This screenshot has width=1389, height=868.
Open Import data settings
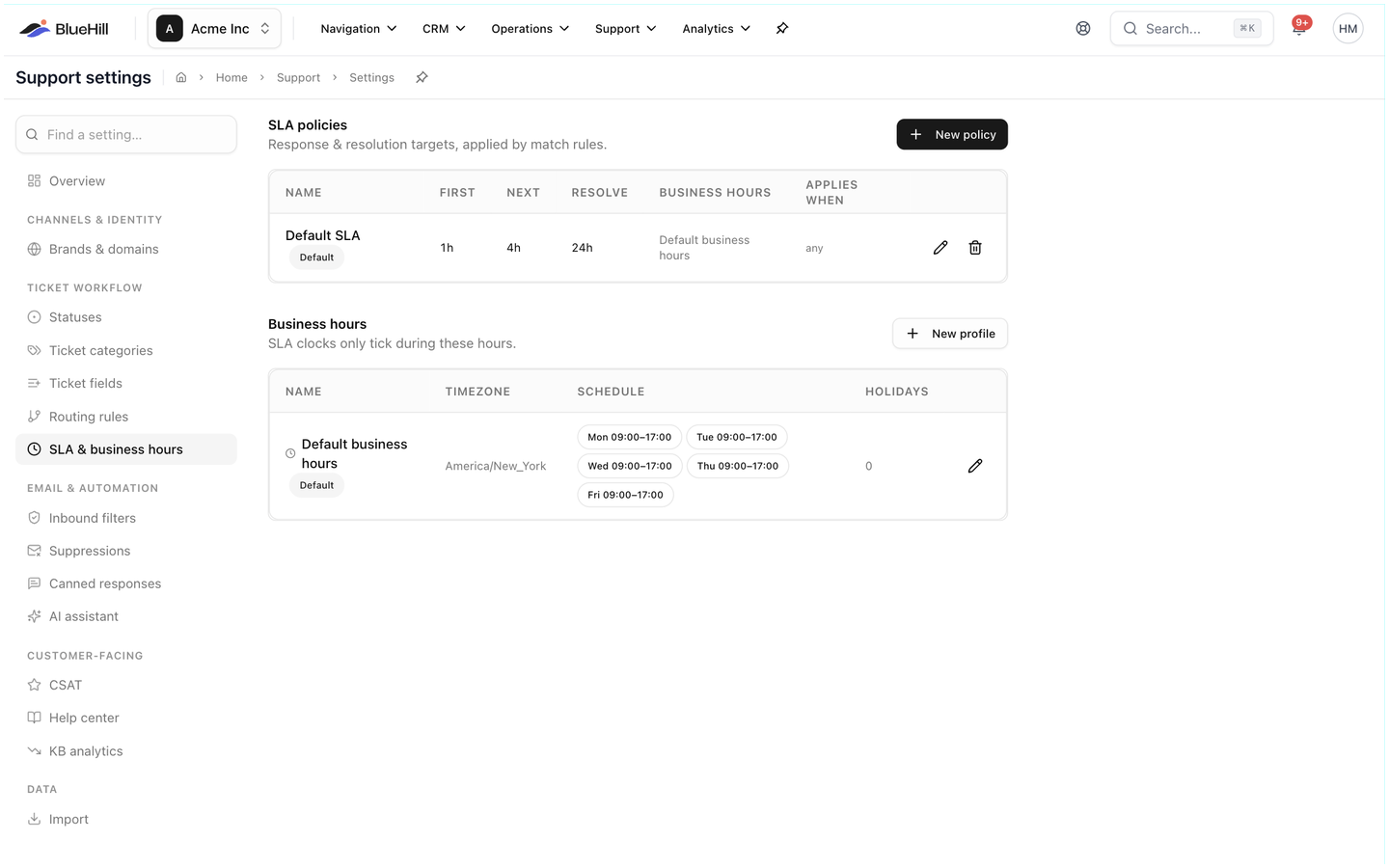point(126,819)
